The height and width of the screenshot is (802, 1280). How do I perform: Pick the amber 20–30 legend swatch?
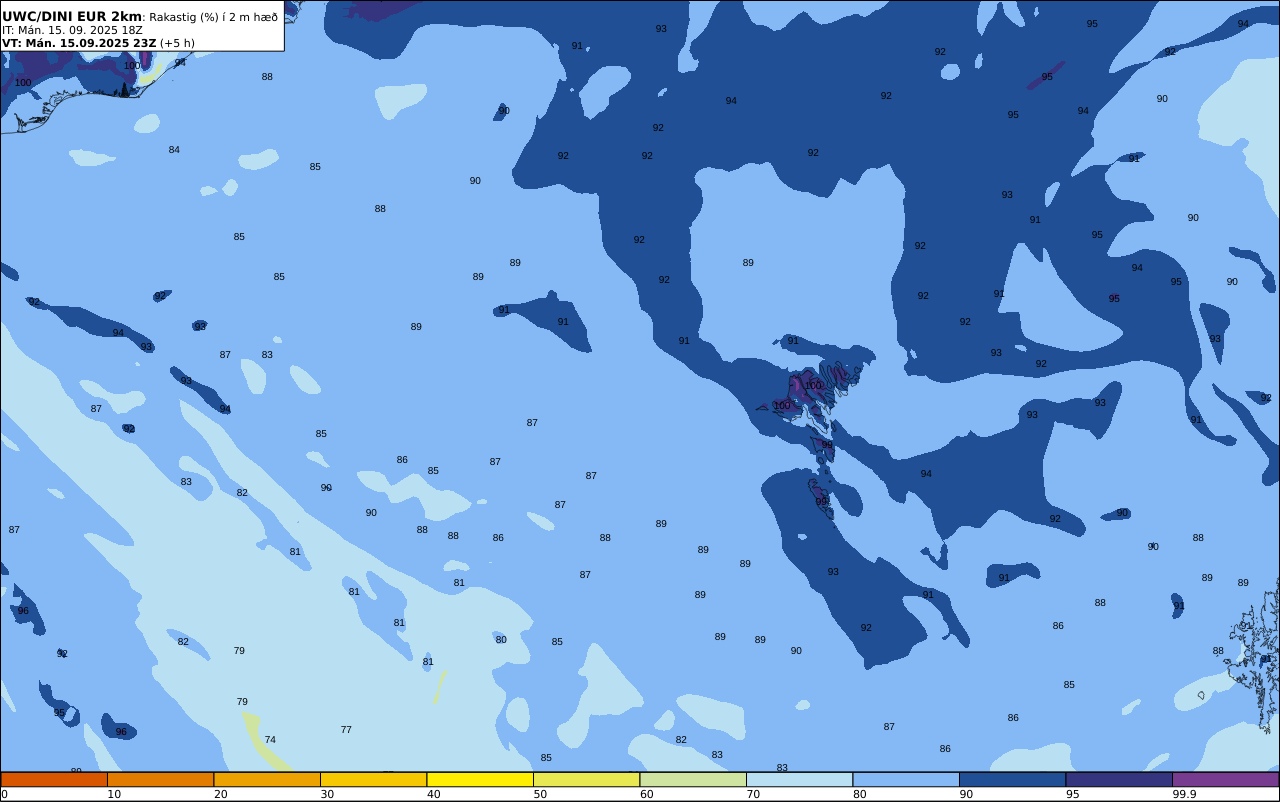[267, 779]
